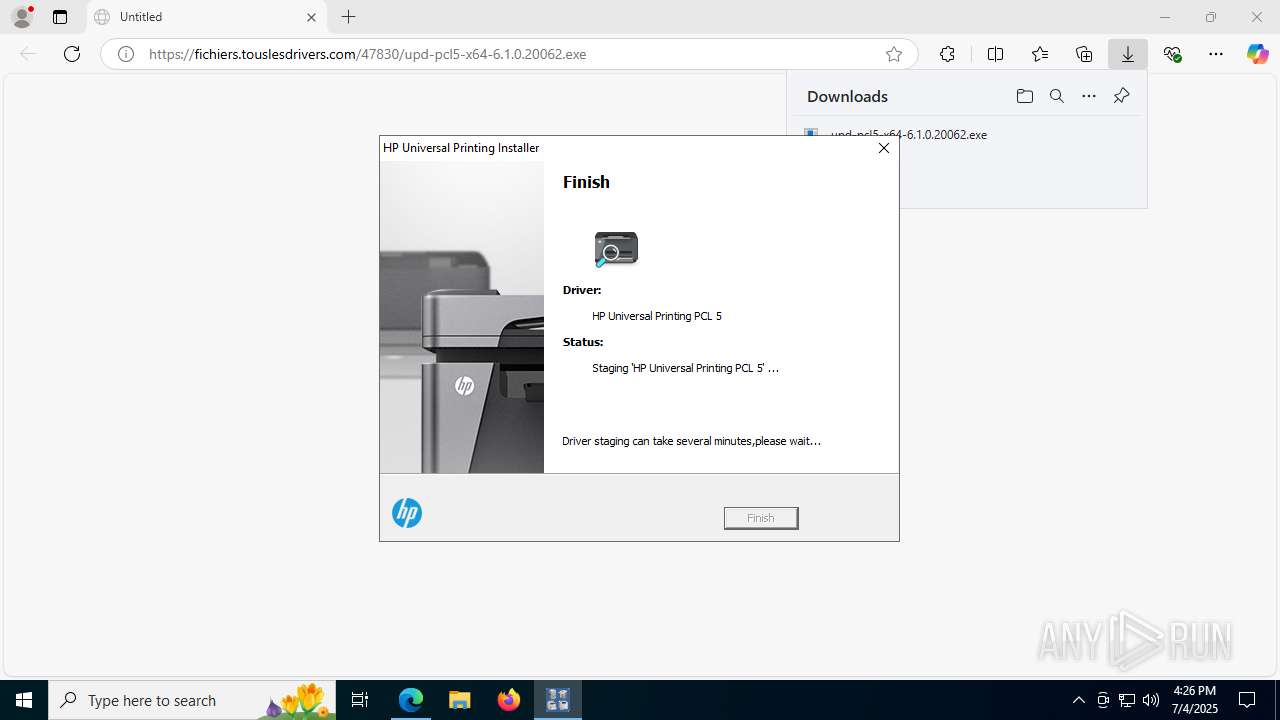This screenshot has width=1280, height=720.
Task: Open File Explorer from the taskbar
Action: pos(460,700)
